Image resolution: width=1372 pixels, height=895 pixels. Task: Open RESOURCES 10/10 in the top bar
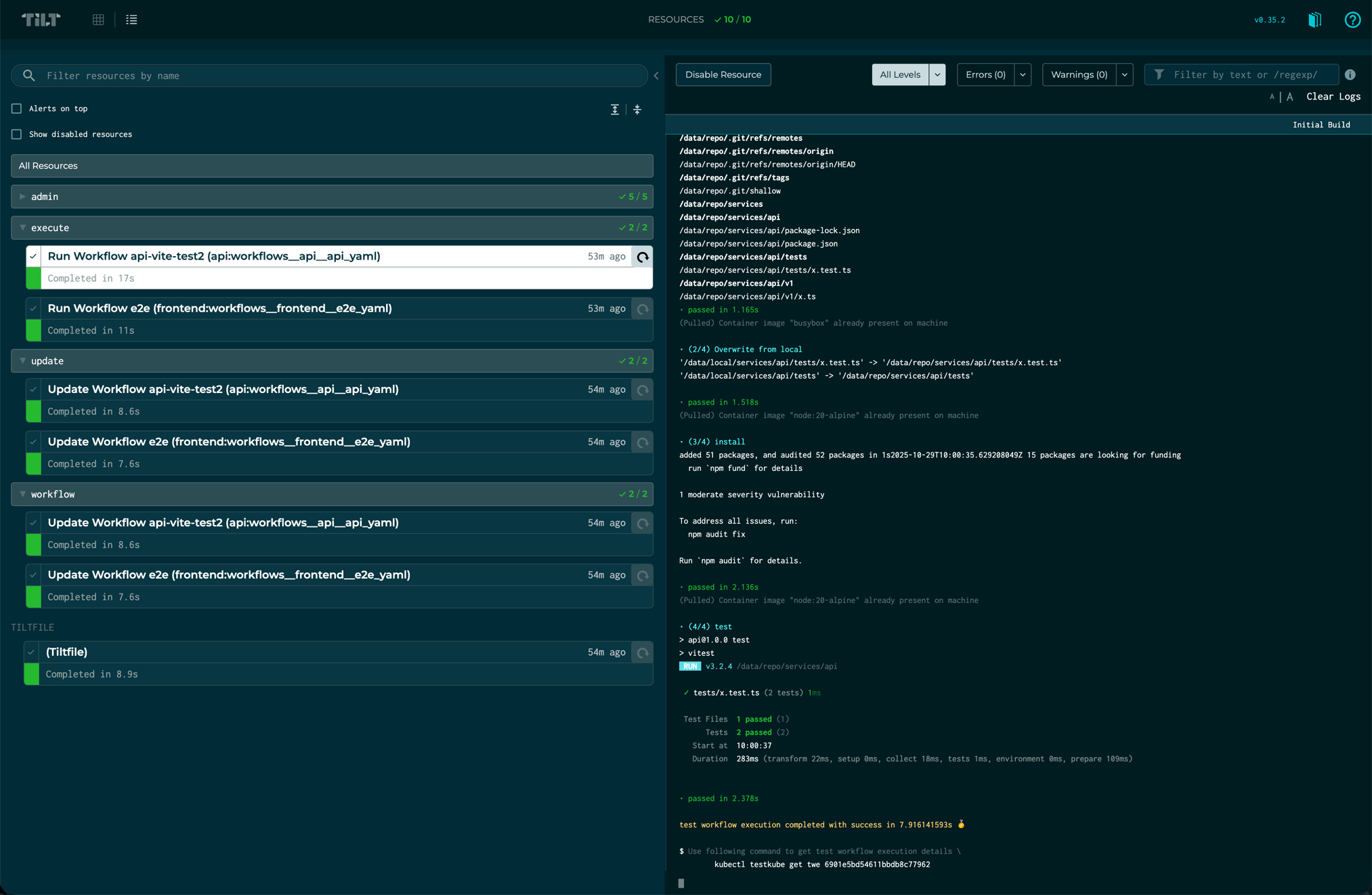pyautogui.click(x=700, y=20)
